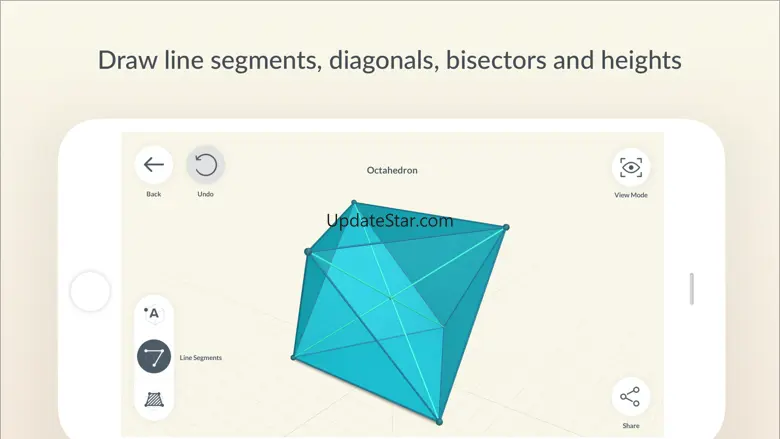780x439 pixels.
Task: Select the Line Segments tool icon
Action: [x=153, y=357]
